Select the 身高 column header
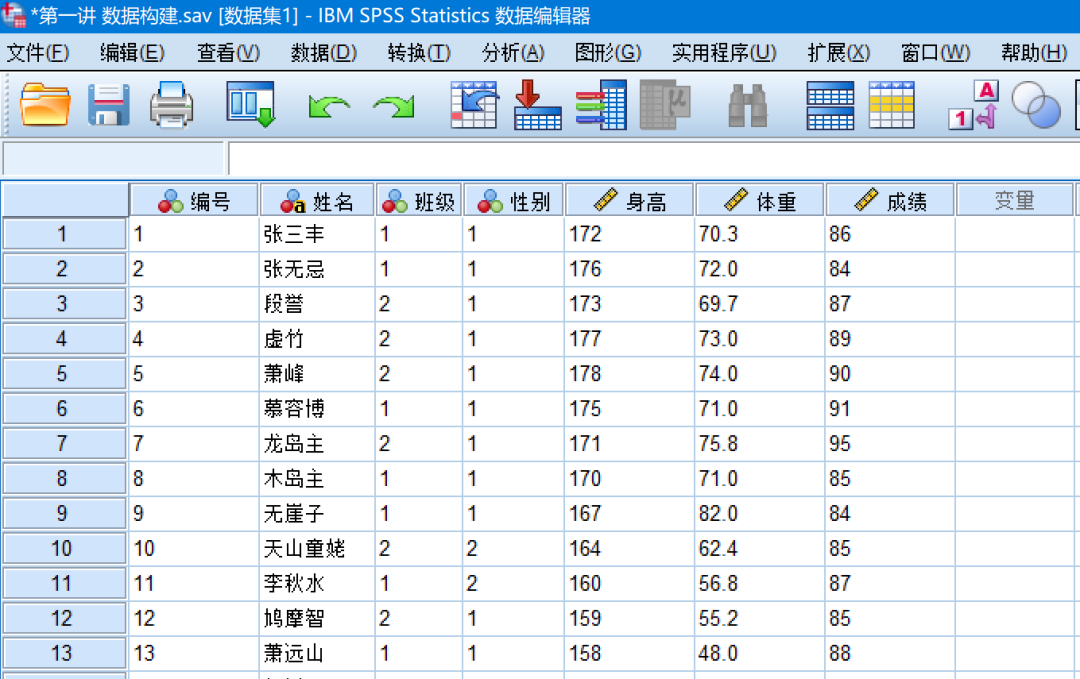 coord(630,200)
